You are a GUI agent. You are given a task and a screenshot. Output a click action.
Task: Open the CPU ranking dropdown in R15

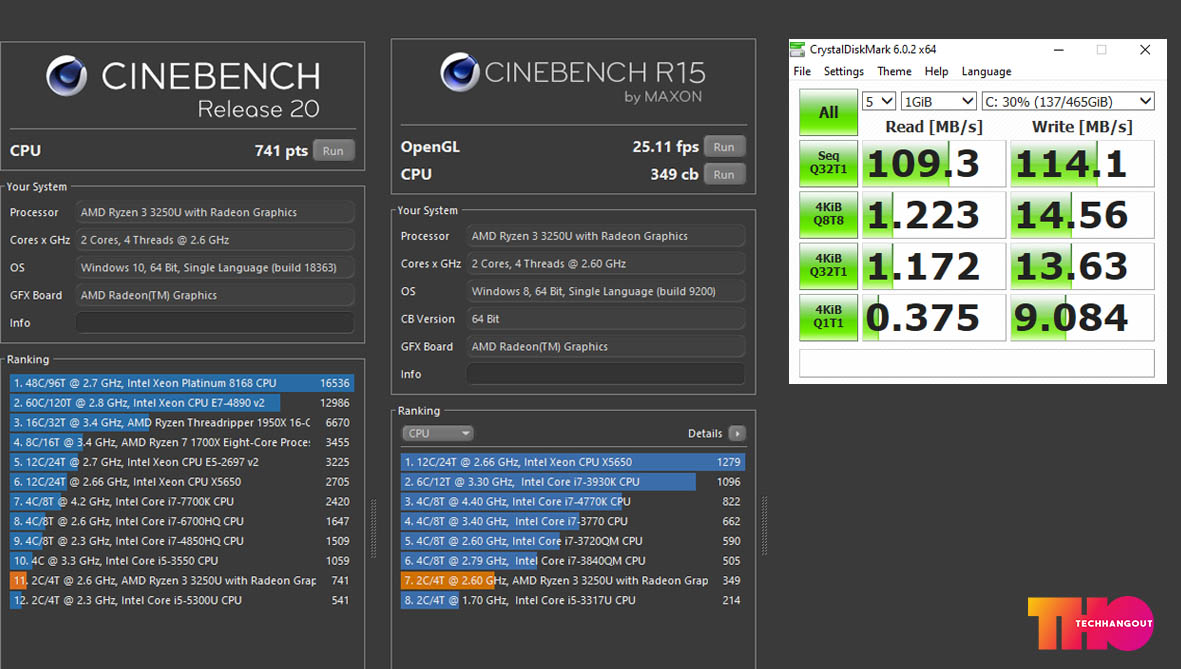tap(438, 433)
